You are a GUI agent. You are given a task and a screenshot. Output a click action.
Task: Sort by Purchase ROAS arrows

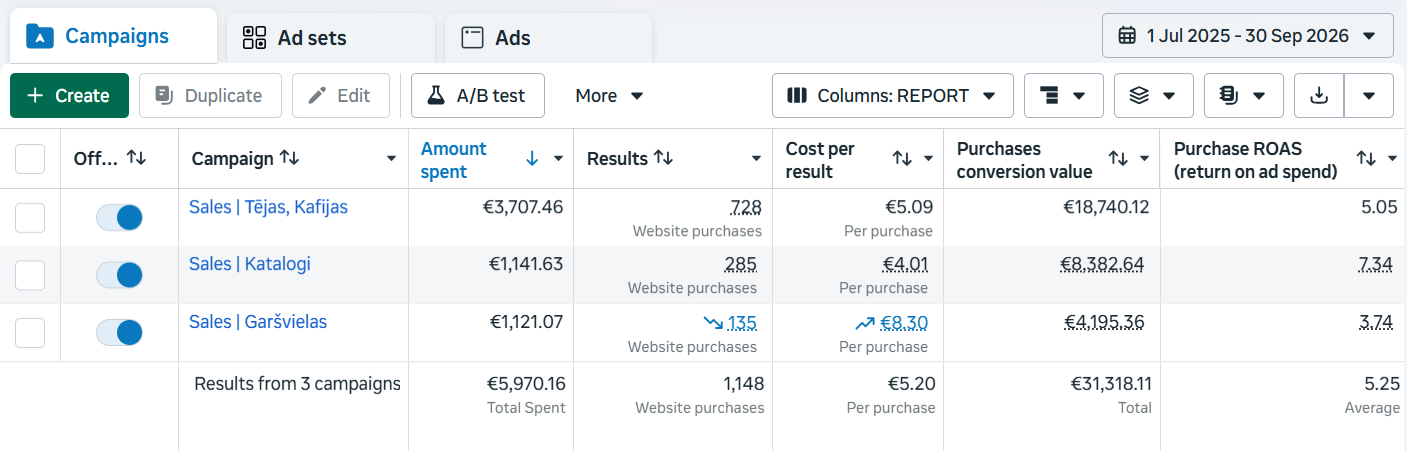coord(1365,159)
